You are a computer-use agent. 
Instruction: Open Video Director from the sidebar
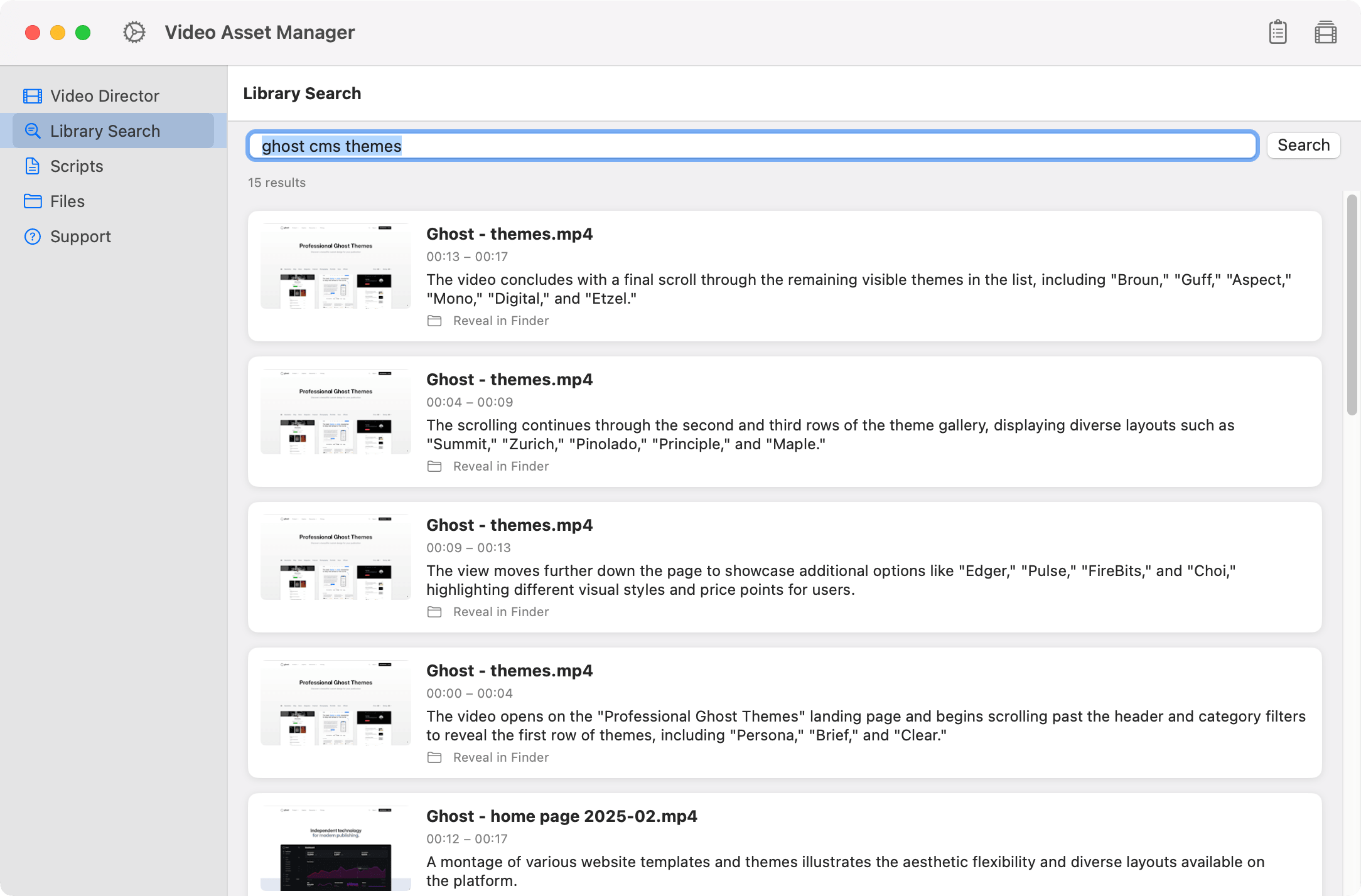click(x=104, y=95)
